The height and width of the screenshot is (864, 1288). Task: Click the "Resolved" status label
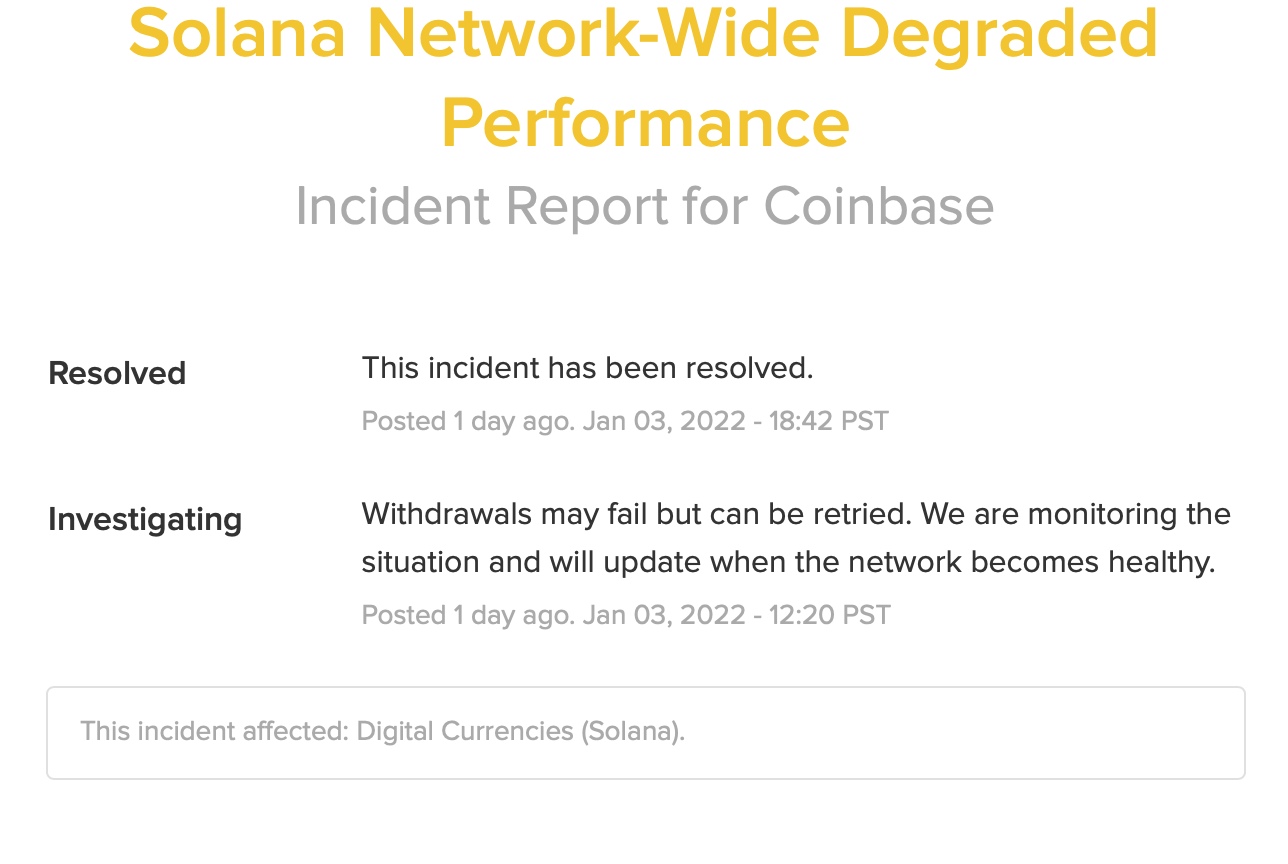coord(117,373)
